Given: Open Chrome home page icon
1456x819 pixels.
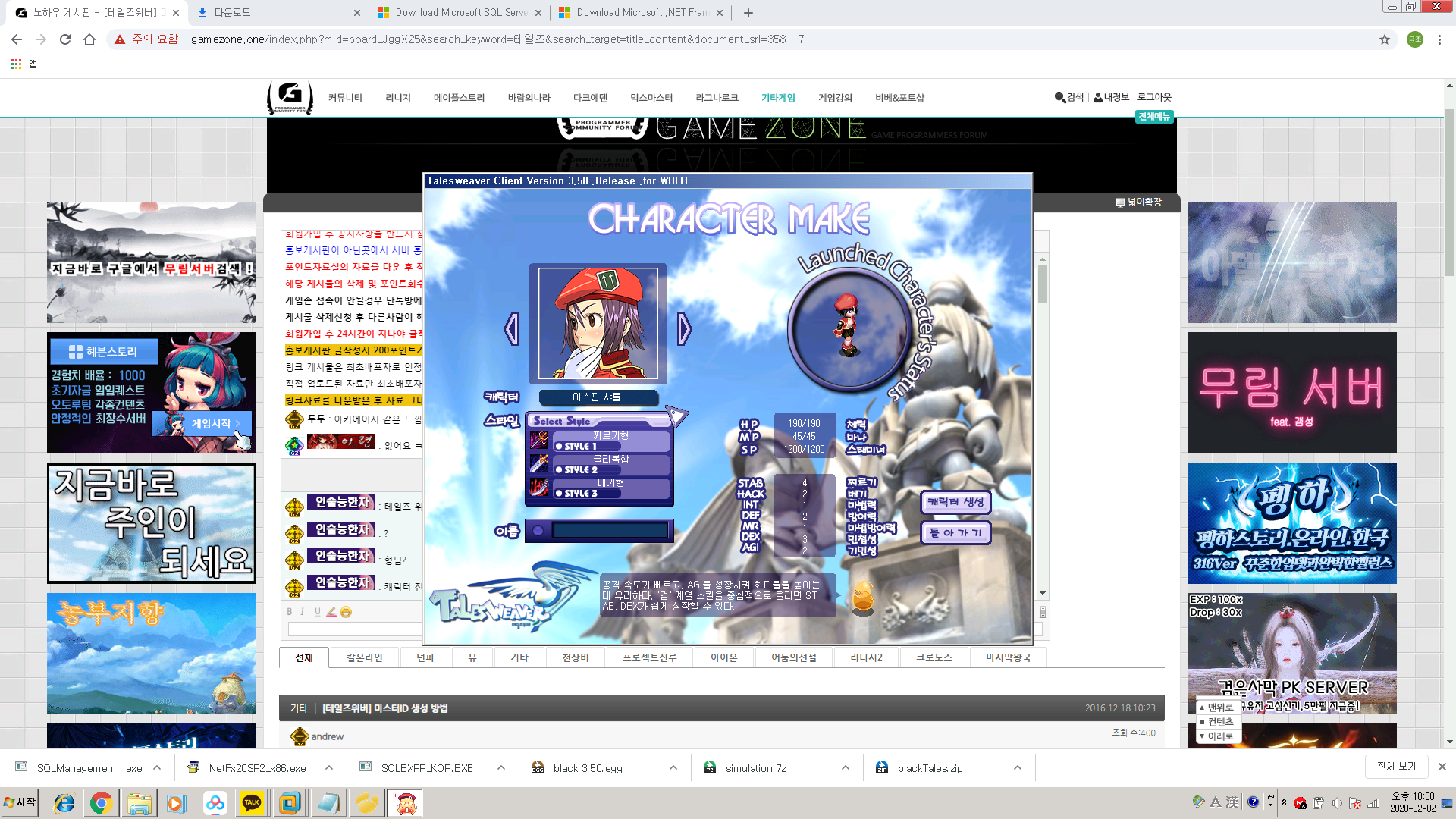Looking at the screenshot, I should click(x=89, y=39).
